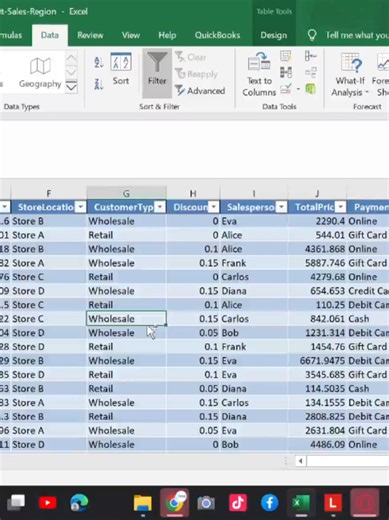Open the red L app on taskbar

333,503
